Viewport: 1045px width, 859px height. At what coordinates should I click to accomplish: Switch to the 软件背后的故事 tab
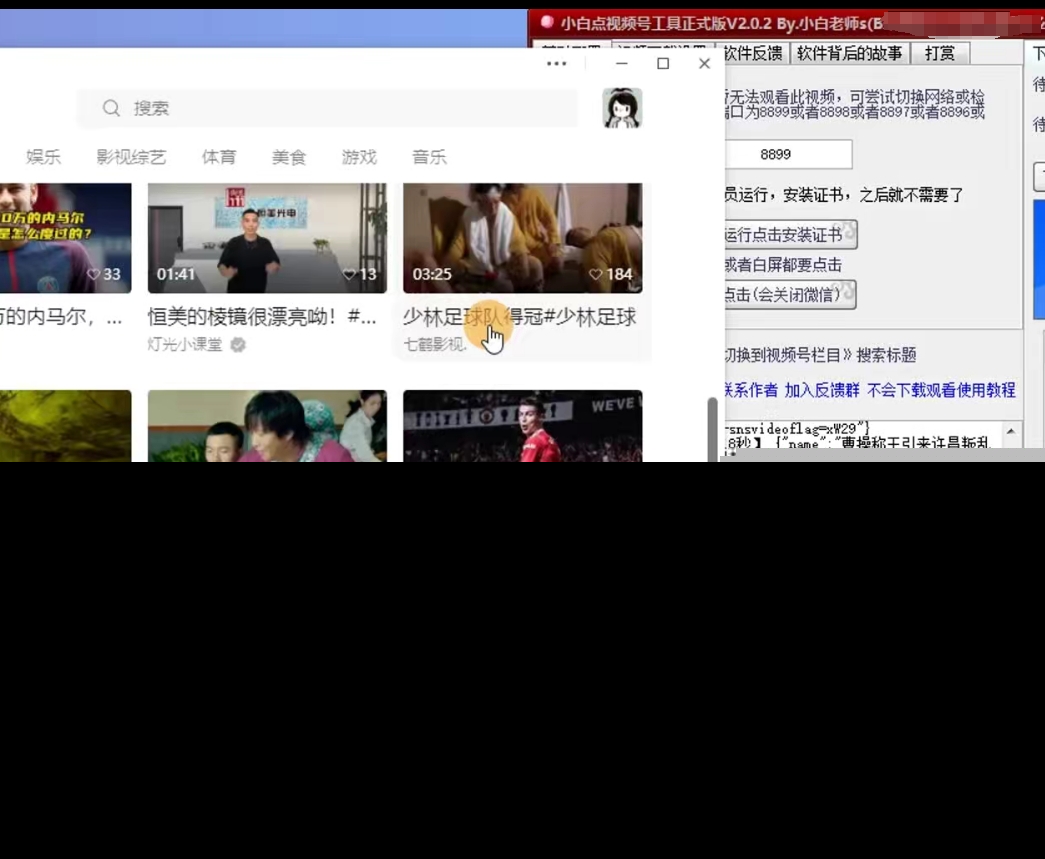(x=849, y=53)
